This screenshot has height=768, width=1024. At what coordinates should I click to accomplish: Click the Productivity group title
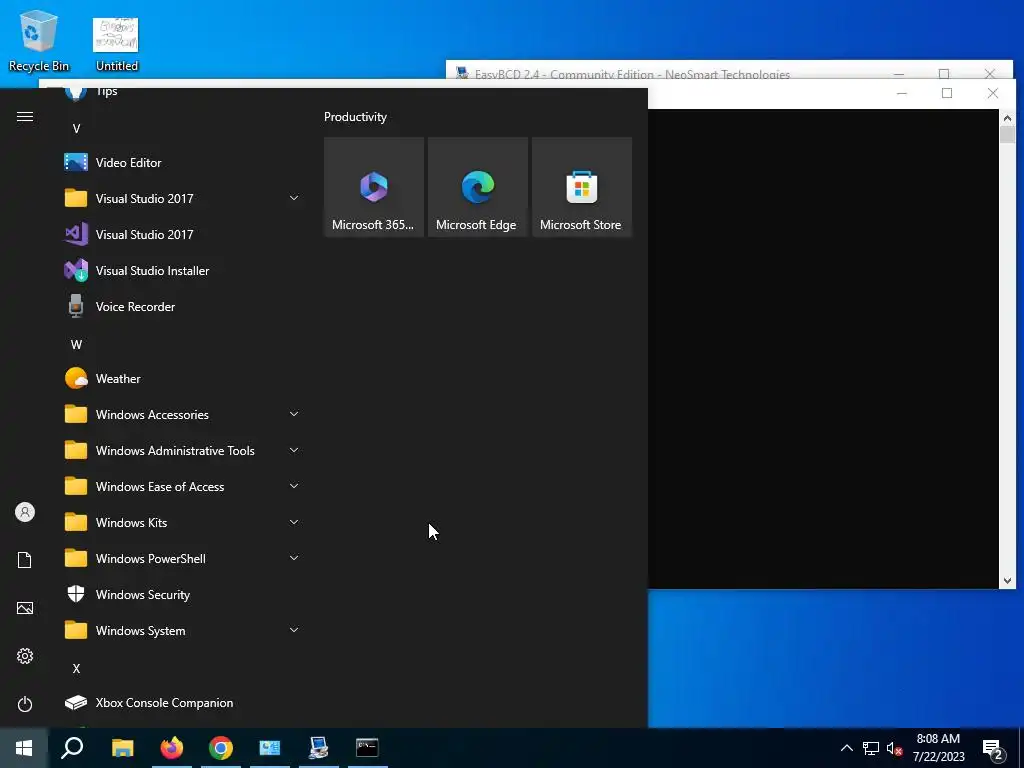point(355,117)
